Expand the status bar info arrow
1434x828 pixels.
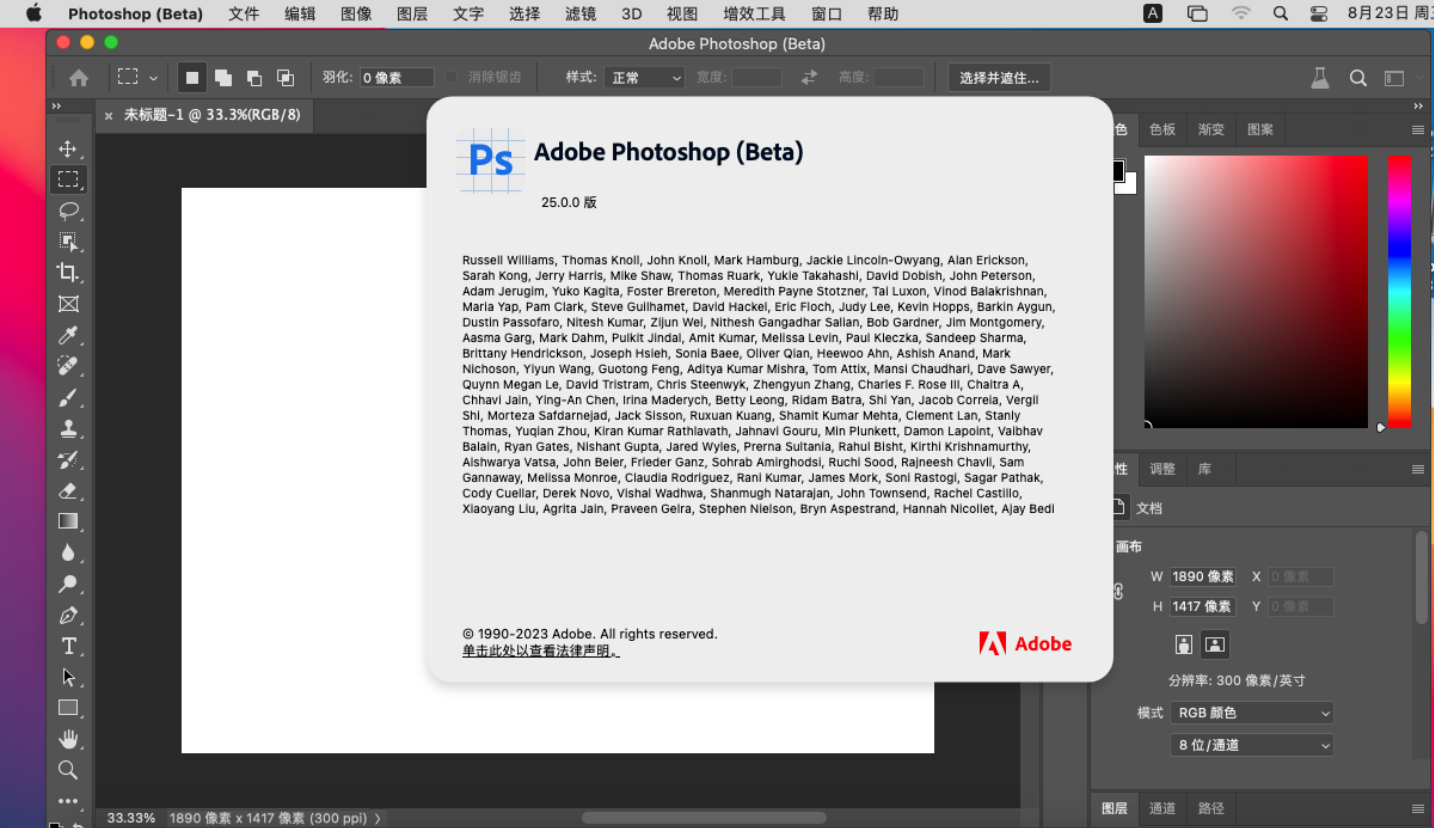tap(377, 818)
